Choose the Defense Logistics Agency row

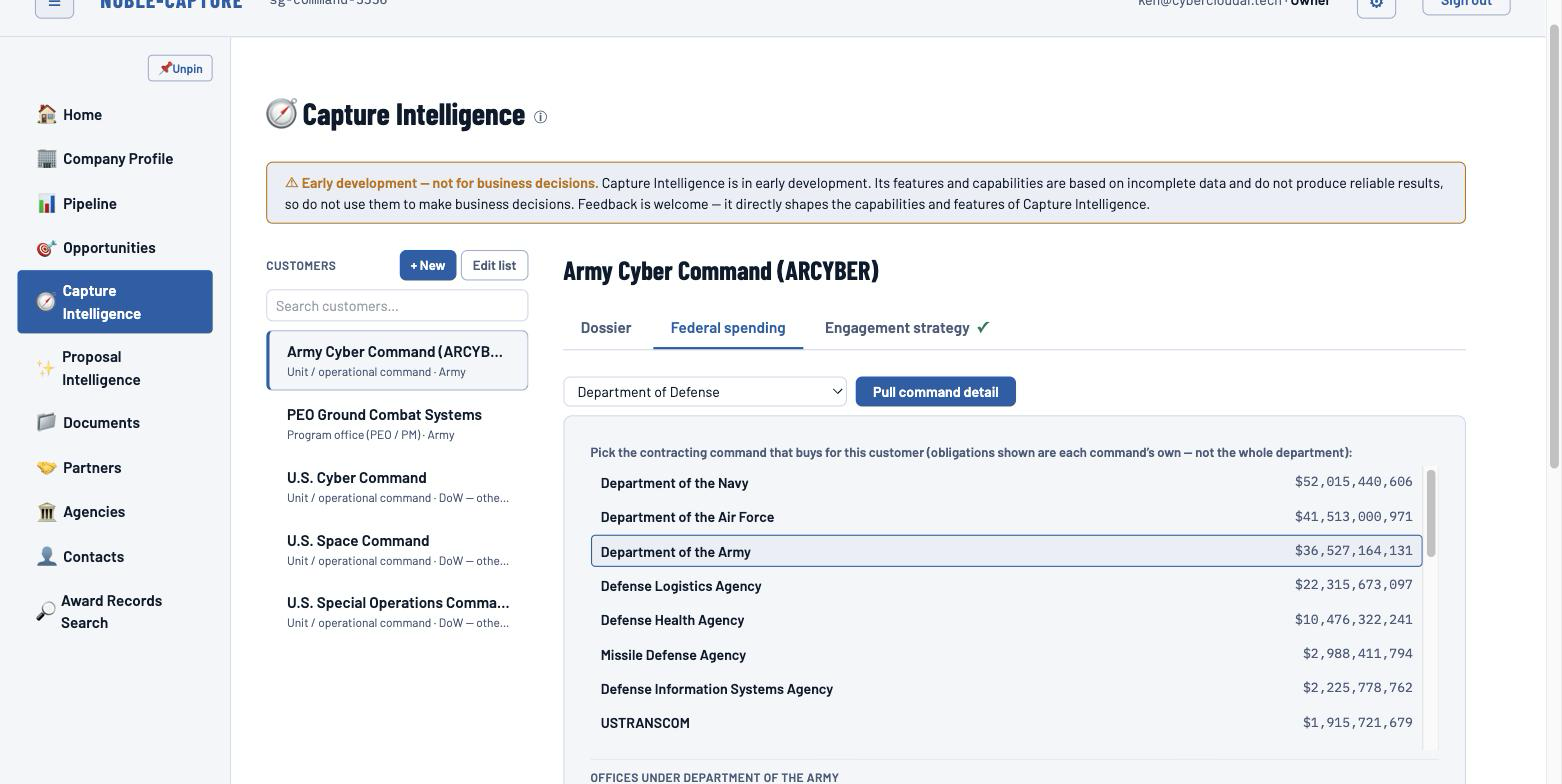point(1006,586)
